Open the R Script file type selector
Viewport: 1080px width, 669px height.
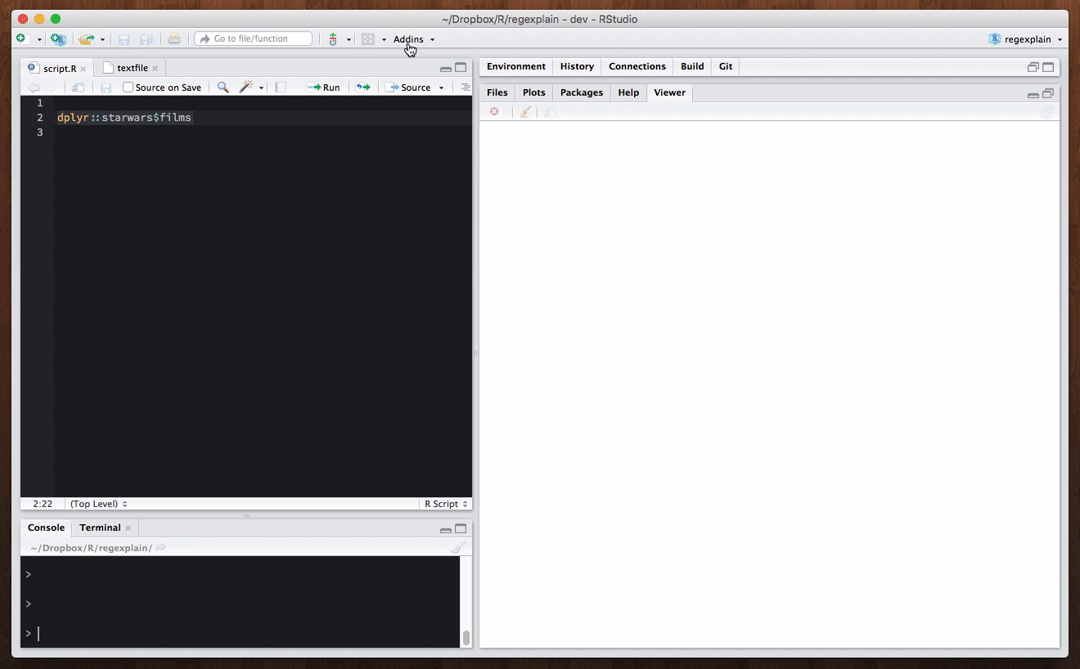[446, 504]
